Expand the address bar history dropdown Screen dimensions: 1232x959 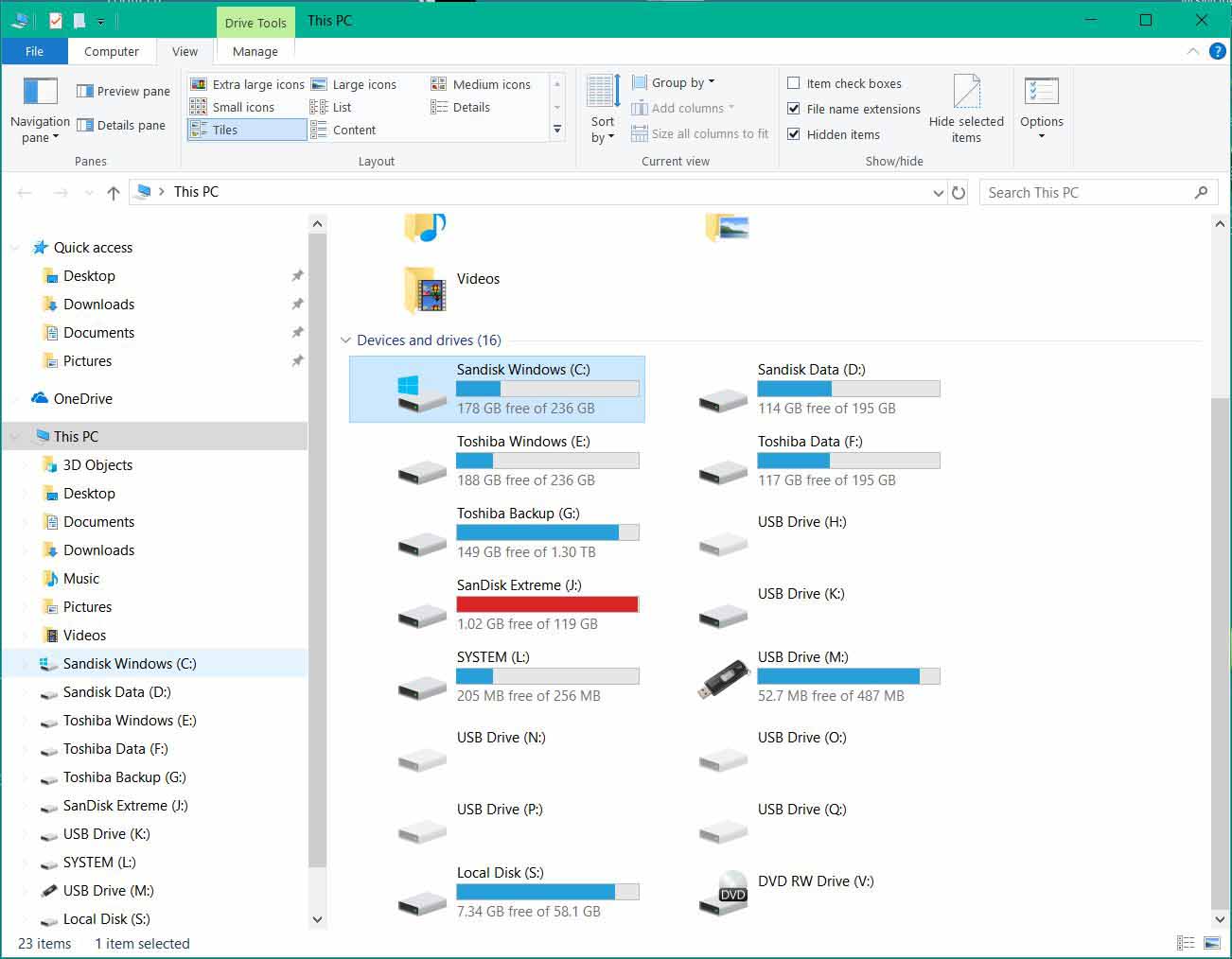(x=938, y=192)
